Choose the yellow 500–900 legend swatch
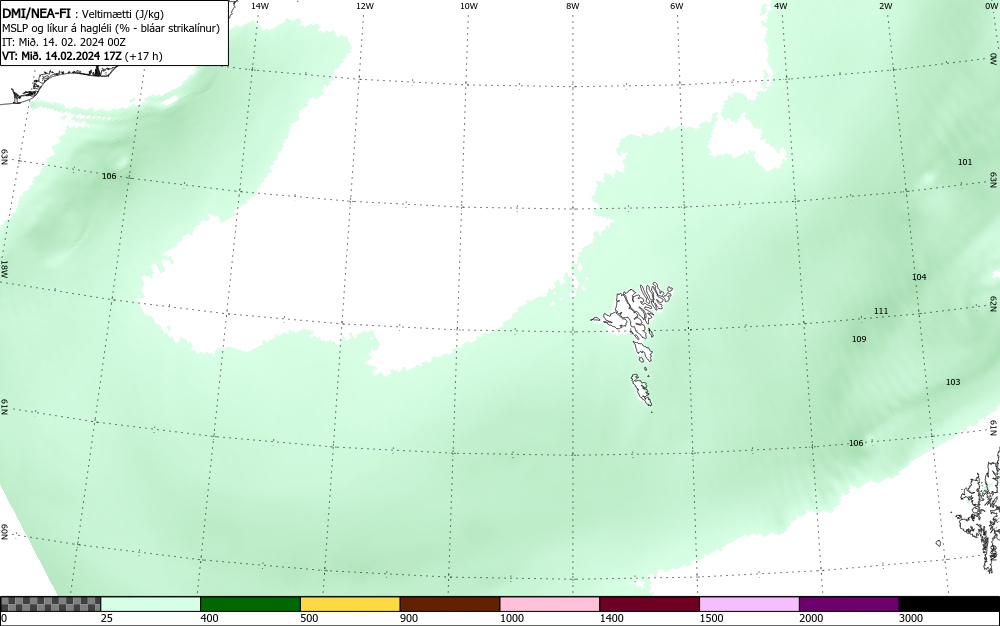1000x626 pixels. tap(350, 604)
